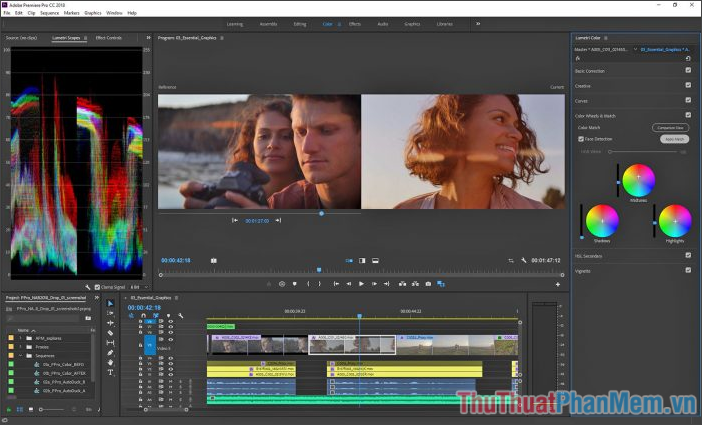Click new bin icon beside project search
This screenshot has height=425, width=702.
pyautogui.click(x=88, y=318)
